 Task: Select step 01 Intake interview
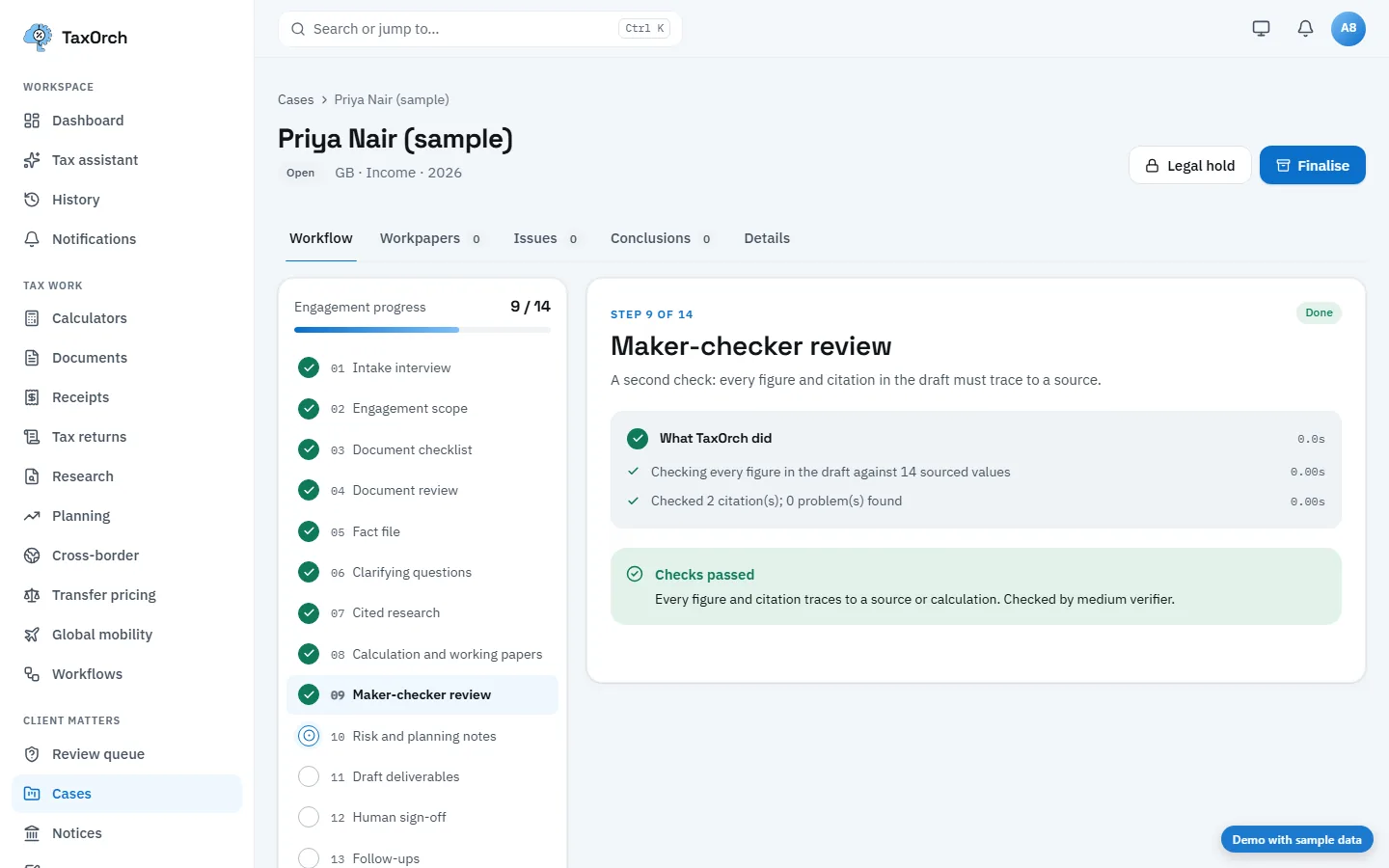(x=422, y=367)
